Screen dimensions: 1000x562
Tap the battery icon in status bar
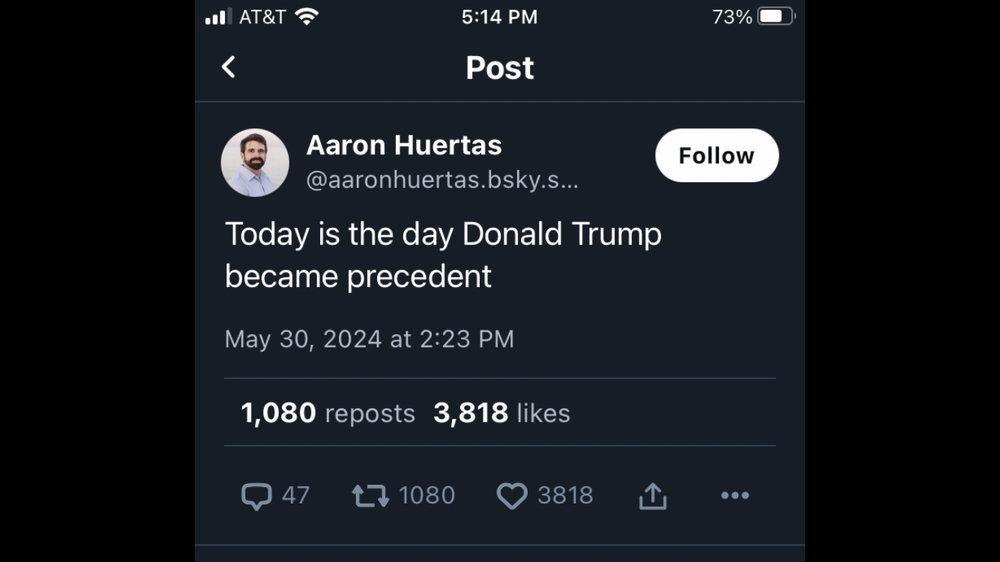pos(775,17)
